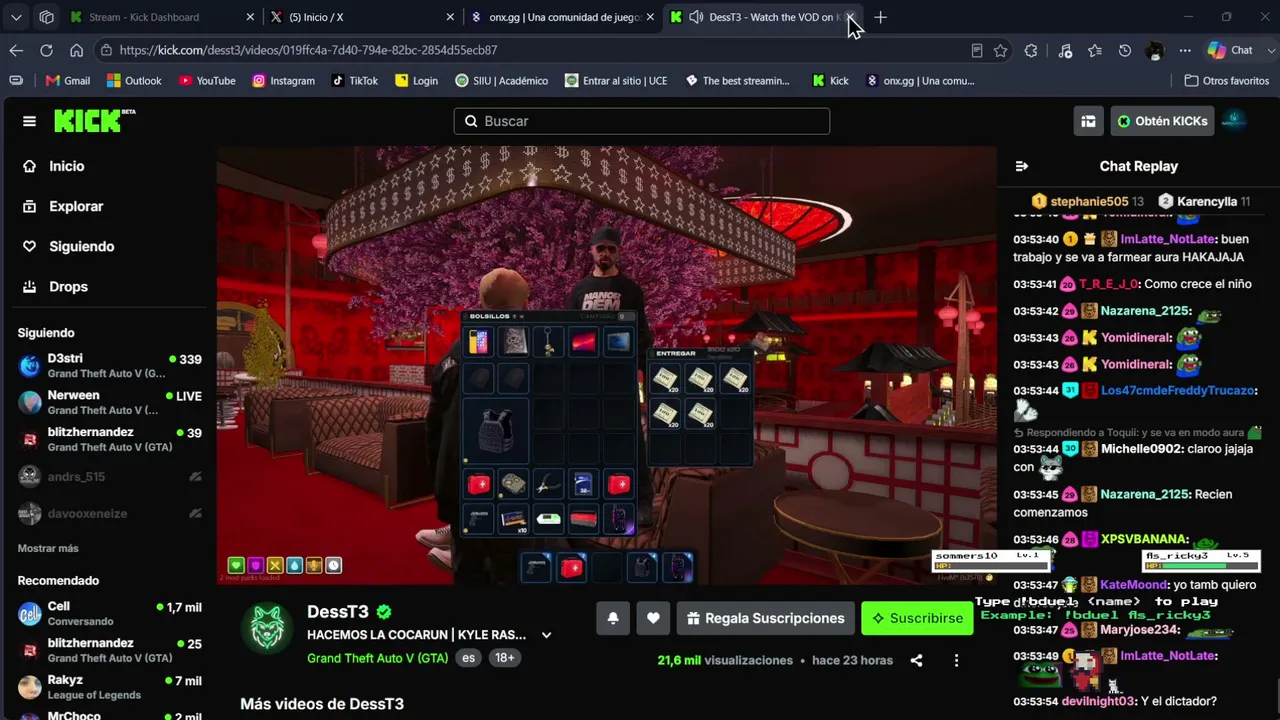Open the Grand Theft Auto V (GTA) category link
Image resolution: width=1280 pixels, height=720 pixels.
378,658
